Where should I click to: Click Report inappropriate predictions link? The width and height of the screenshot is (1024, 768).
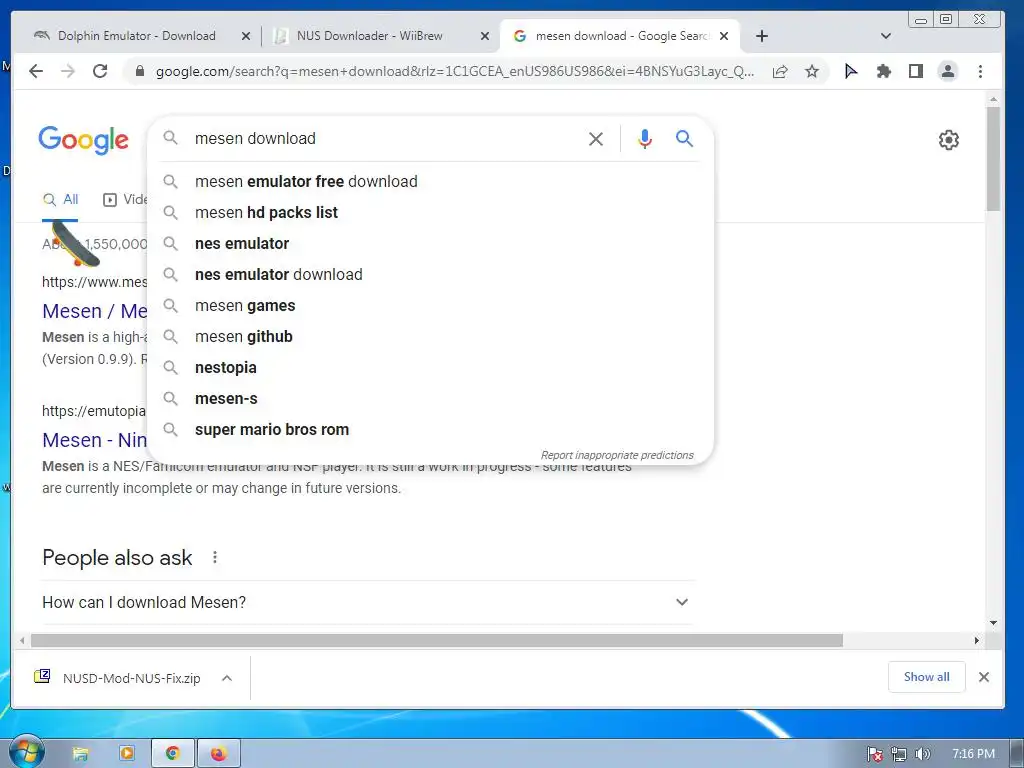point(617,455)
